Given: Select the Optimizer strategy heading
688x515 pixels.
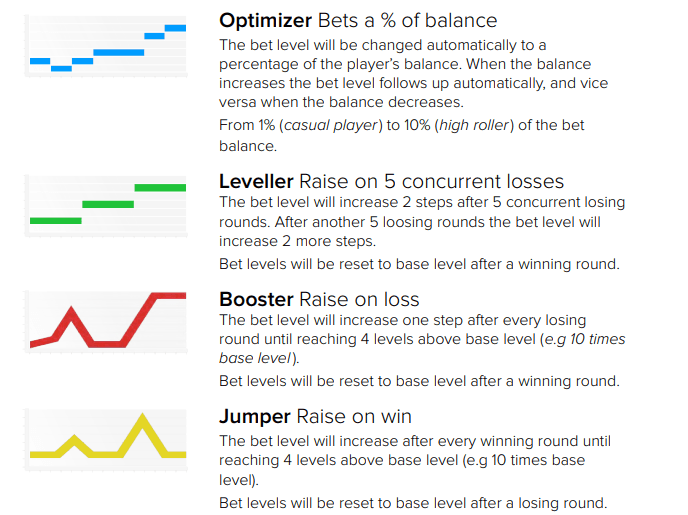Looking at the screenshot, I should pos(265,21).
